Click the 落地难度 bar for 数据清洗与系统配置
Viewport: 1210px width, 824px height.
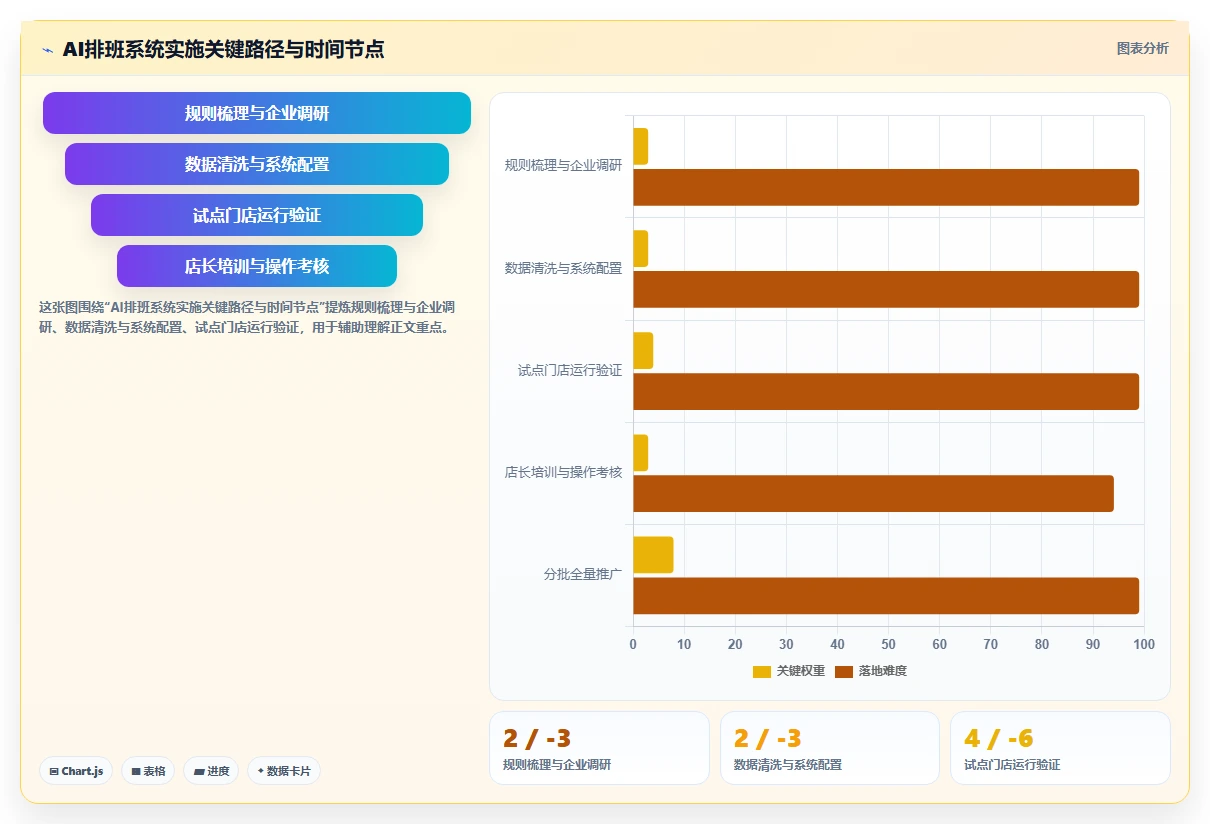886,289
